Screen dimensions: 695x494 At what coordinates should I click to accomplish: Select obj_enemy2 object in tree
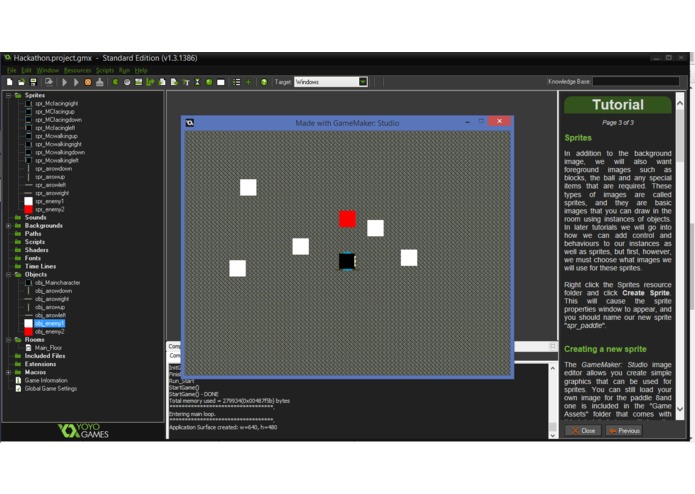50,332
